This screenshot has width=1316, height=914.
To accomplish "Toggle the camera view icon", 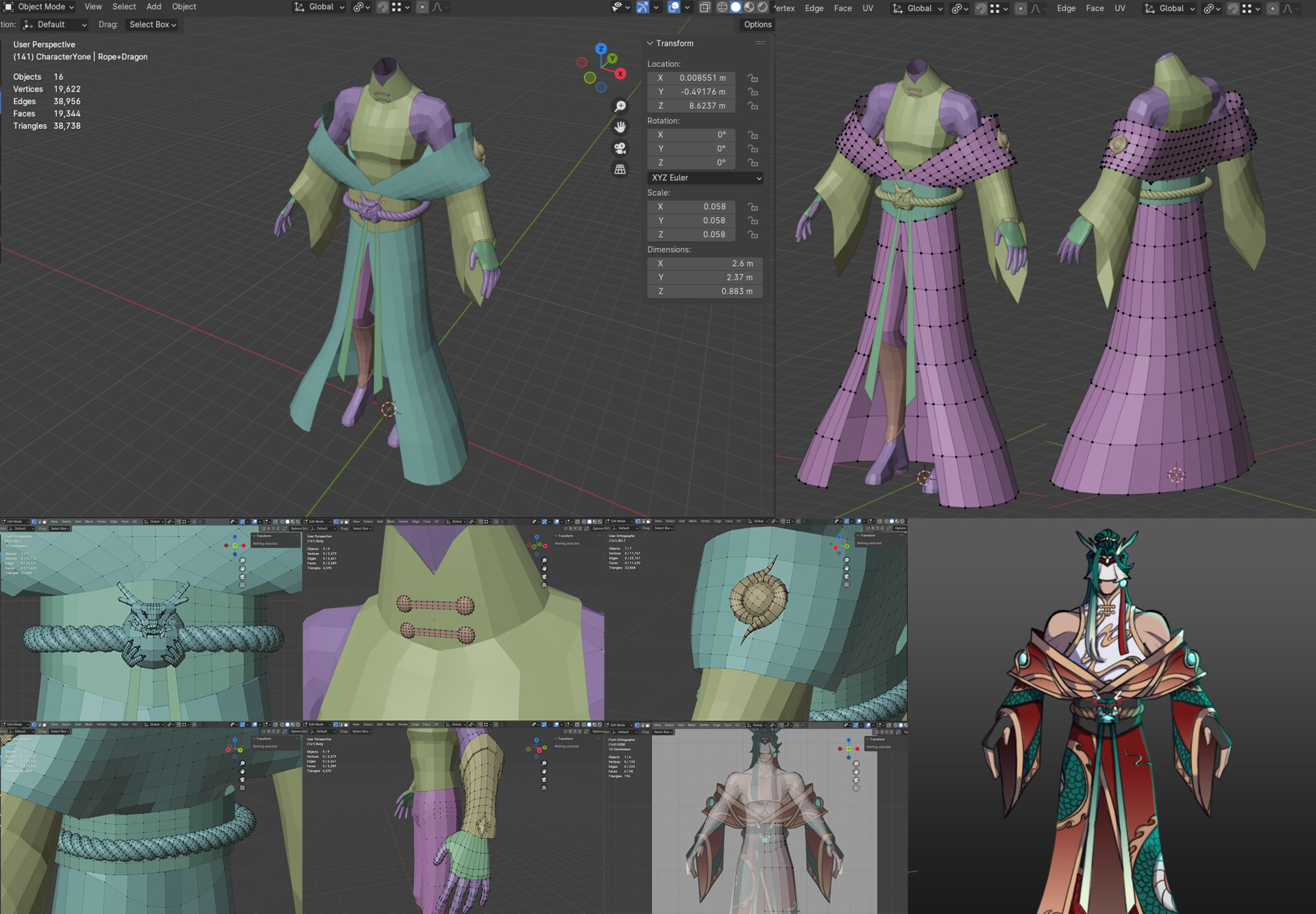I will tap(620, 148).
